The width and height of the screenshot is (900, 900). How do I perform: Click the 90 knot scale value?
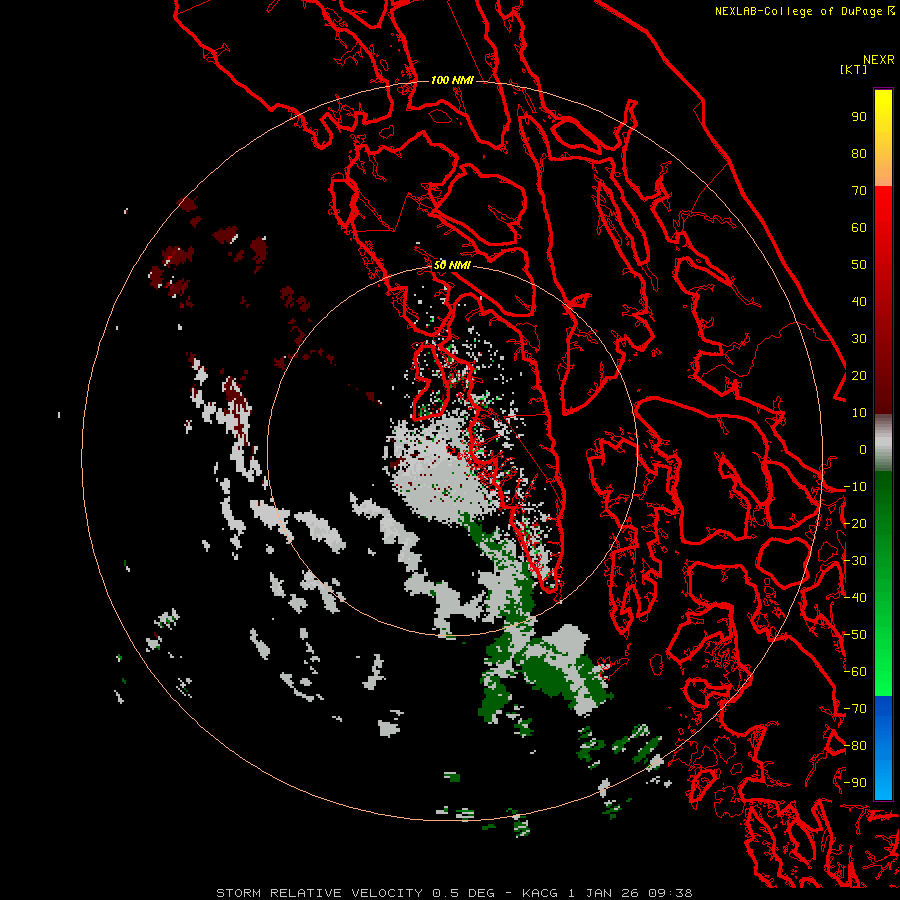[859, 117]
